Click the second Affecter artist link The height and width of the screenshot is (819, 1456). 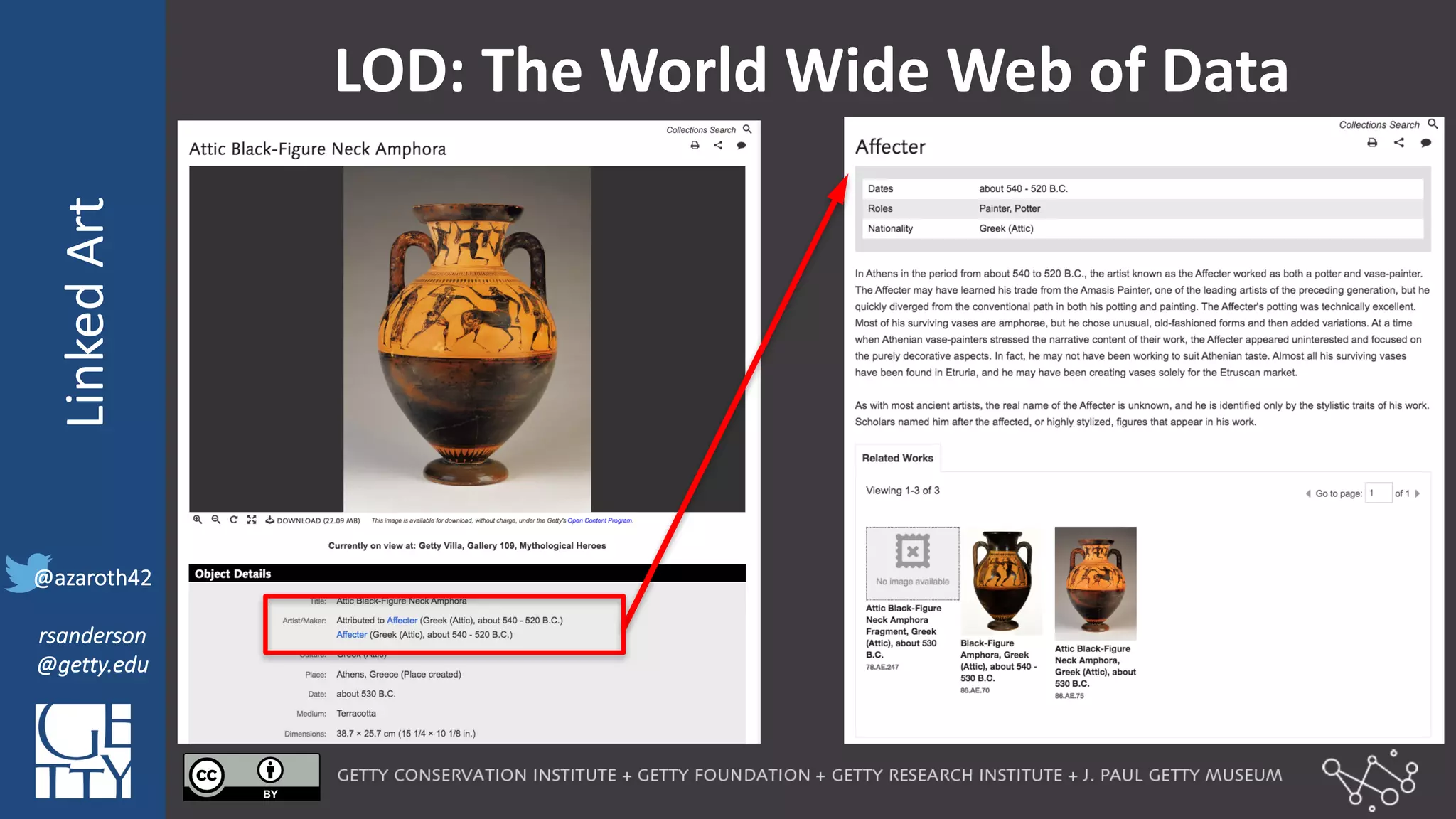351,635
